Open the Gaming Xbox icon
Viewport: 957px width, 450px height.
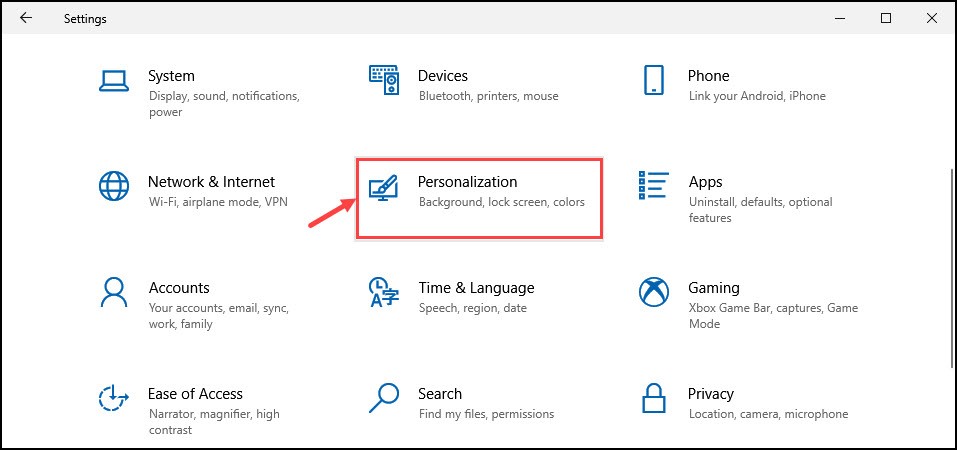point(654,292)
